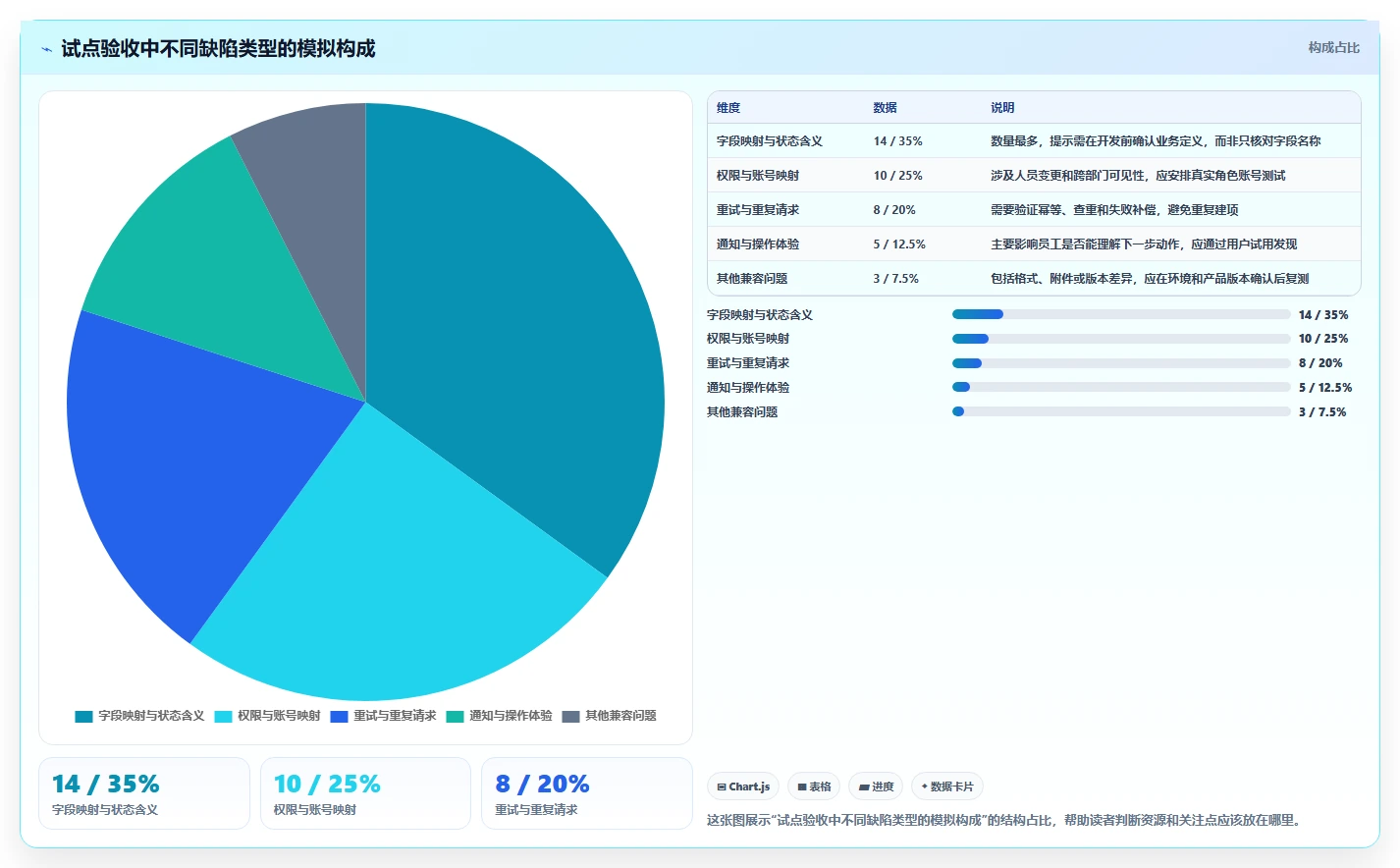Click the footer caption starting with 这张图展示
The image size is (1400, 868).
pyautogui.click(x=1005, y=820)
